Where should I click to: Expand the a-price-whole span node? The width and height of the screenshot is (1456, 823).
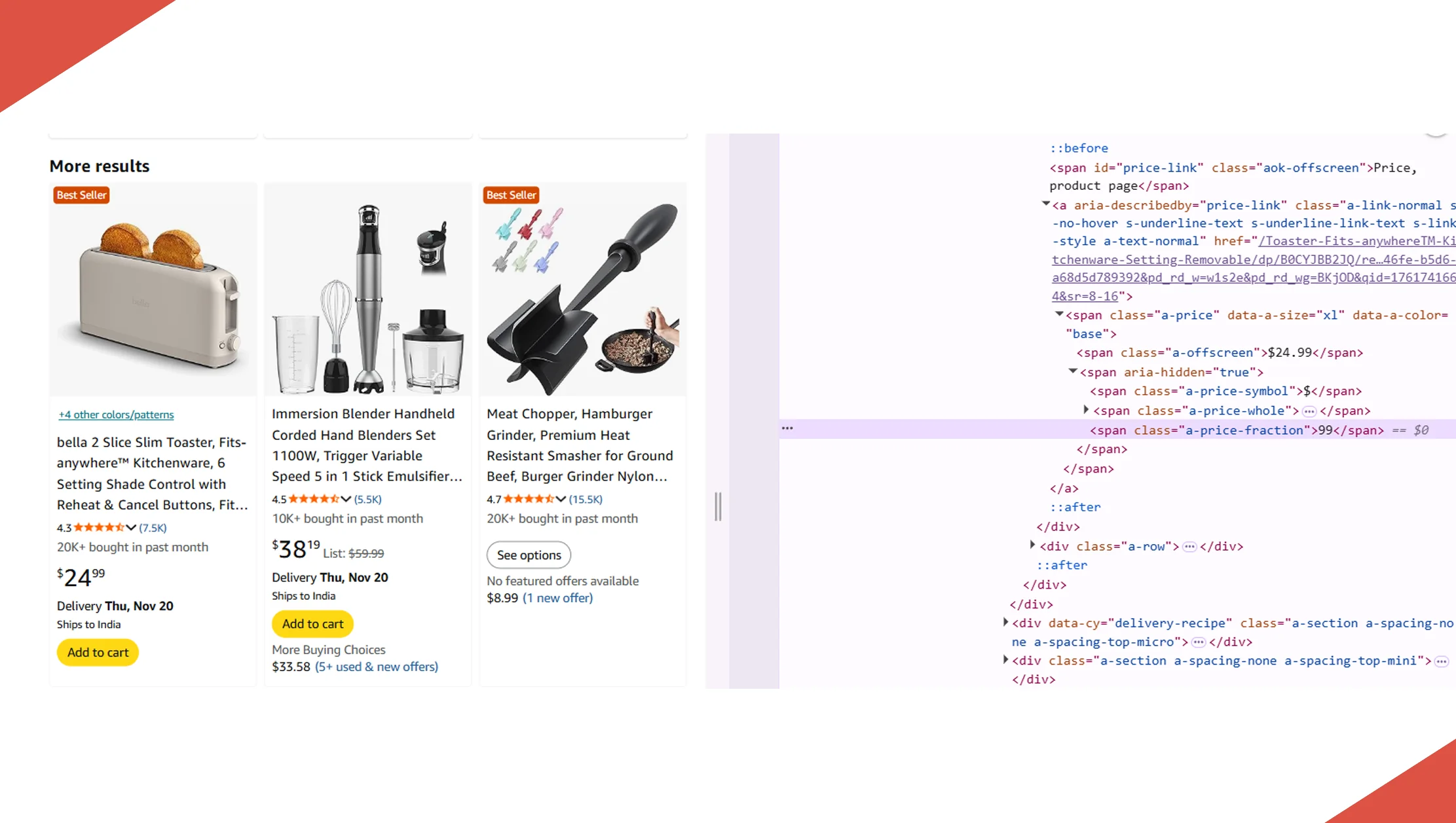coord(1086,410)
